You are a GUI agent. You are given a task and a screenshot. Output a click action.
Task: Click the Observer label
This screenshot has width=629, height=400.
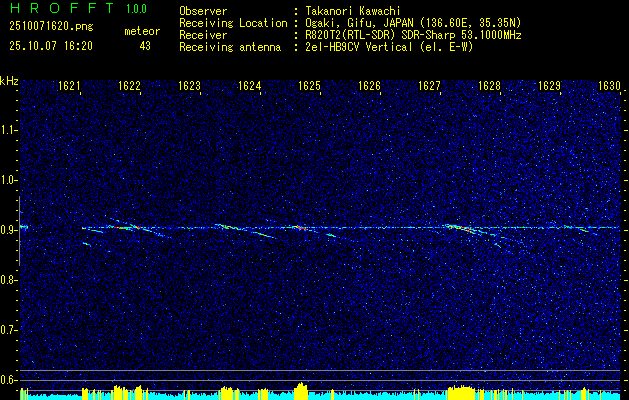coord(203,11)
